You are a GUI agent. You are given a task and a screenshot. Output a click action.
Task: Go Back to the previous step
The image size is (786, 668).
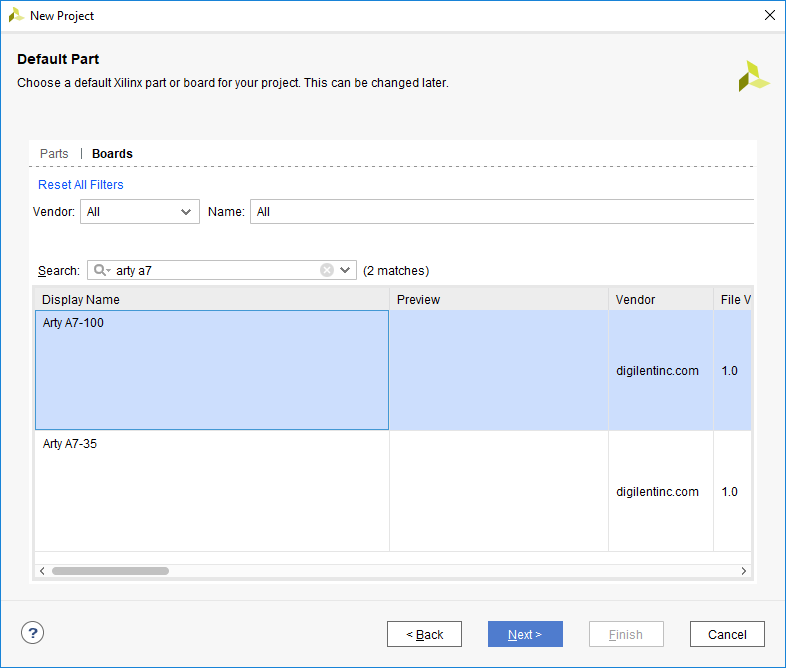(424, 634)
